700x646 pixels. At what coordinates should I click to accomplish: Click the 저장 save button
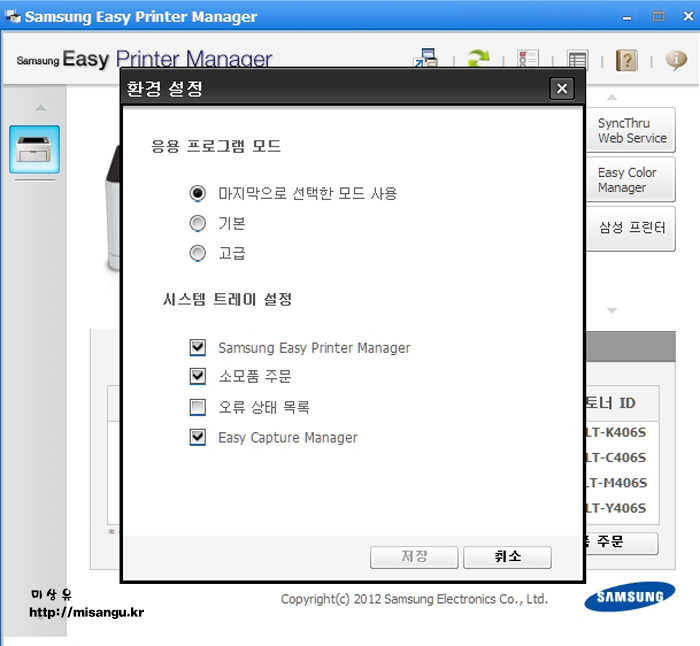coord(414,557)
